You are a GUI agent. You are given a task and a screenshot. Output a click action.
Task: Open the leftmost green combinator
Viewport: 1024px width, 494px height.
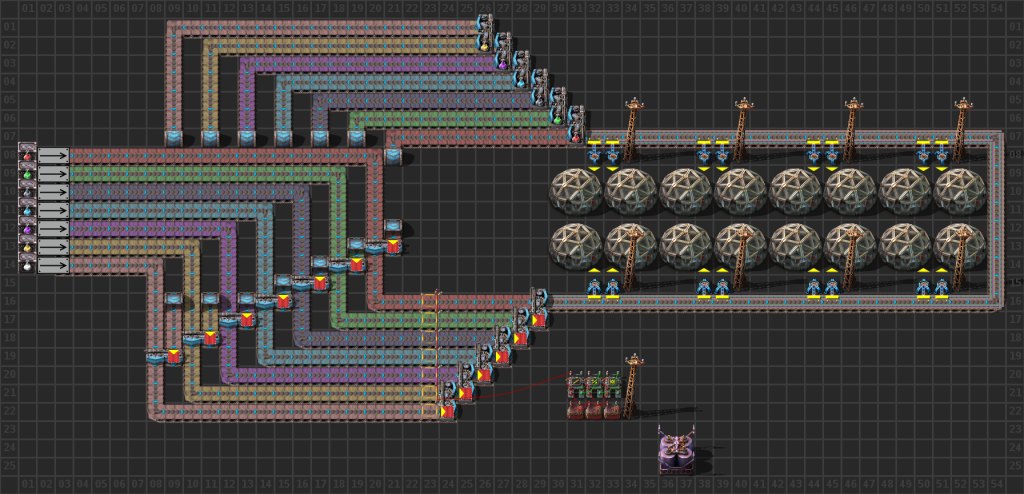[576, 384]
